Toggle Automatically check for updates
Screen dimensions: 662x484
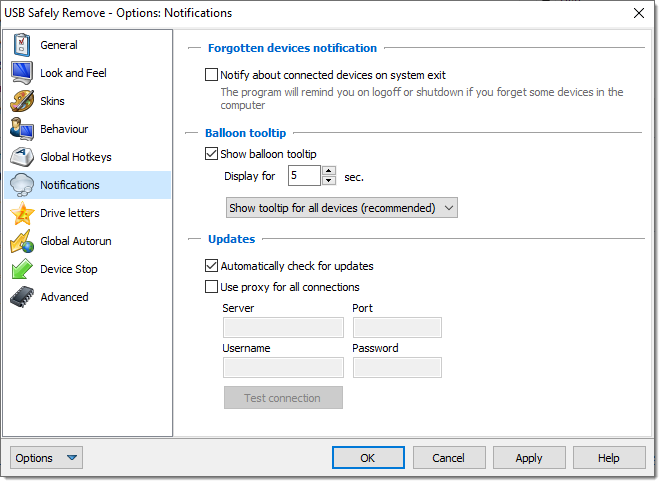coord(211,266)
